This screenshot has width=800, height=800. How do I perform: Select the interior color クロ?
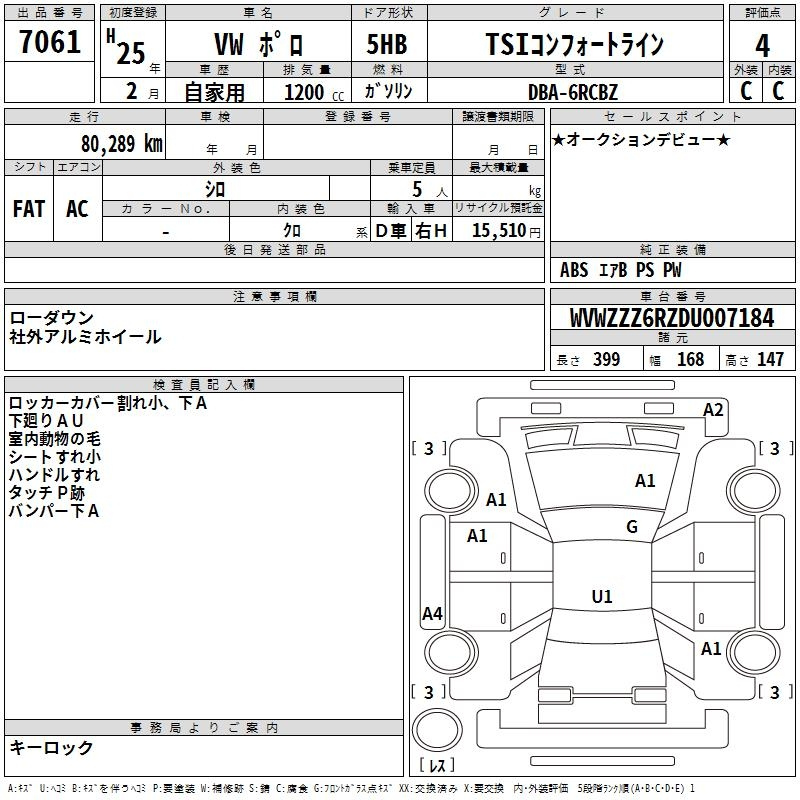(x=292, y=231)
